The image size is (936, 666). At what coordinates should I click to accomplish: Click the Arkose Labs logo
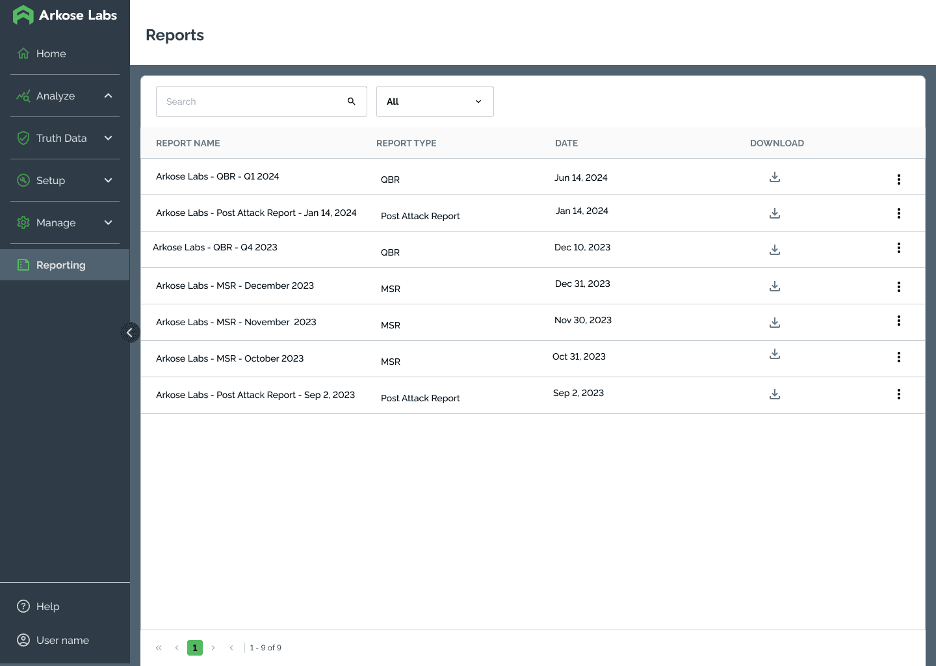click(64, 15)
